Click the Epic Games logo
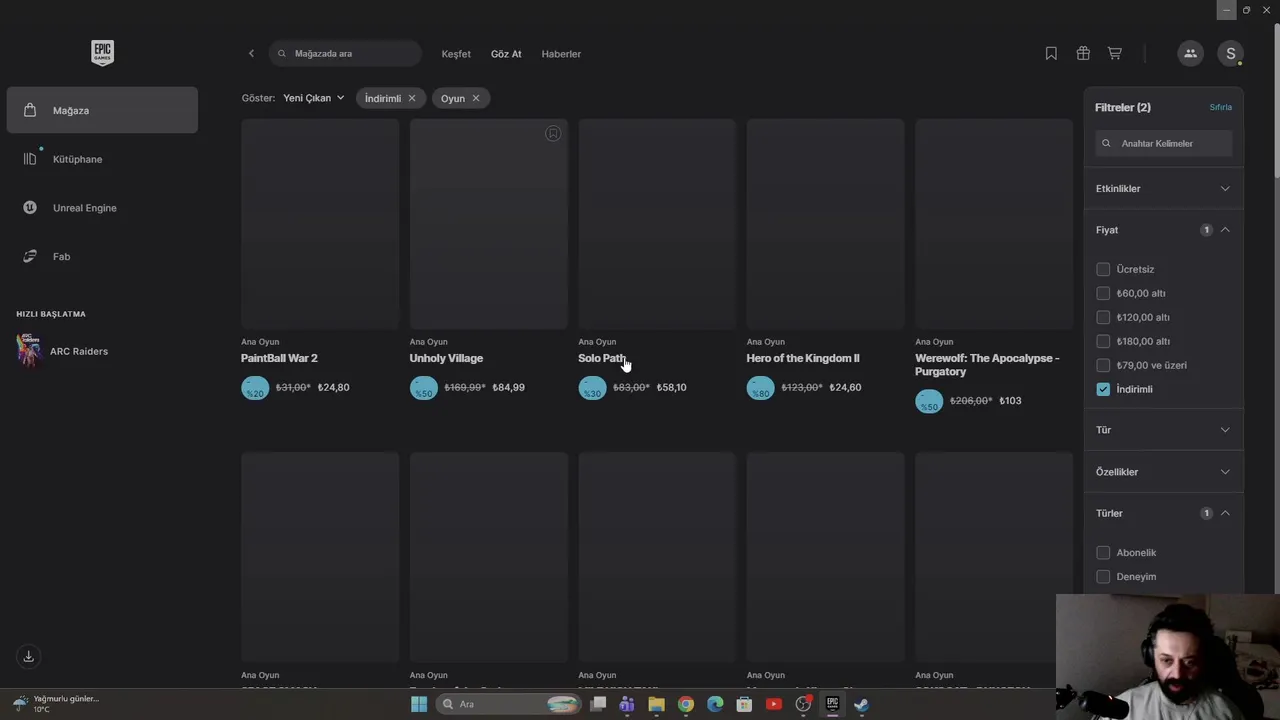The height and width of the screenshot is (720, 1280). pos(102,53)
